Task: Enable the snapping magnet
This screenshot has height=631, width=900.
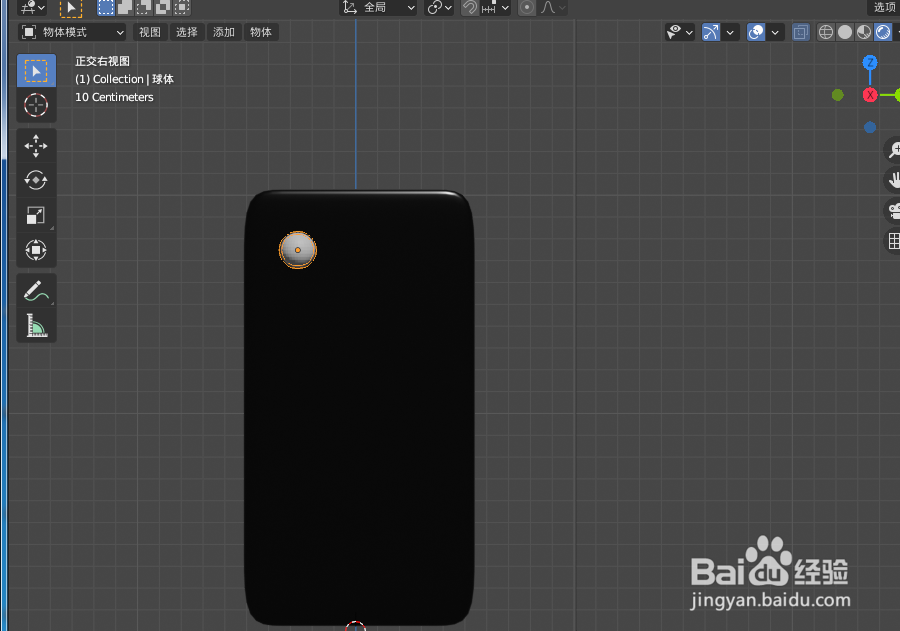Action: [x=470, y=8]
